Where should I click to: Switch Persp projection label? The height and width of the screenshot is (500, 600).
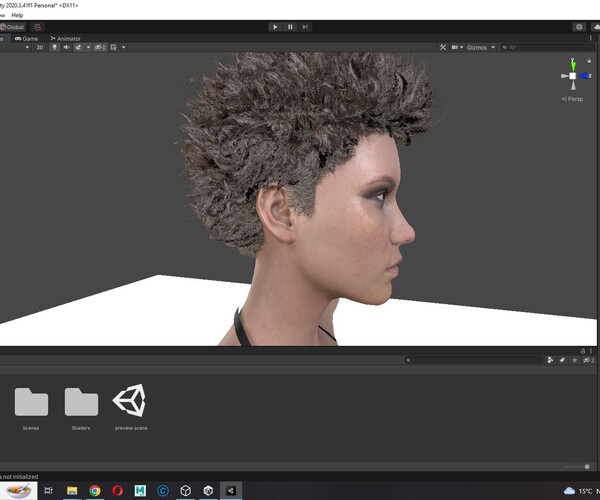point(572,99)
